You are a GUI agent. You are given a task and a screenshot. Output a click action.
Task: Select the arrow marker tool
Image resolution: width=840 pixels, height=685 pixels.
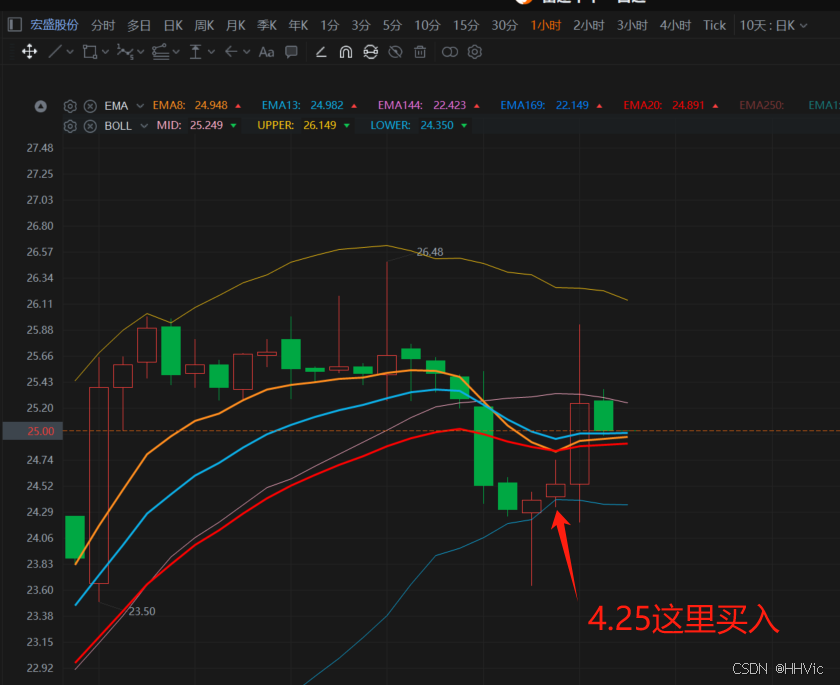231,52
